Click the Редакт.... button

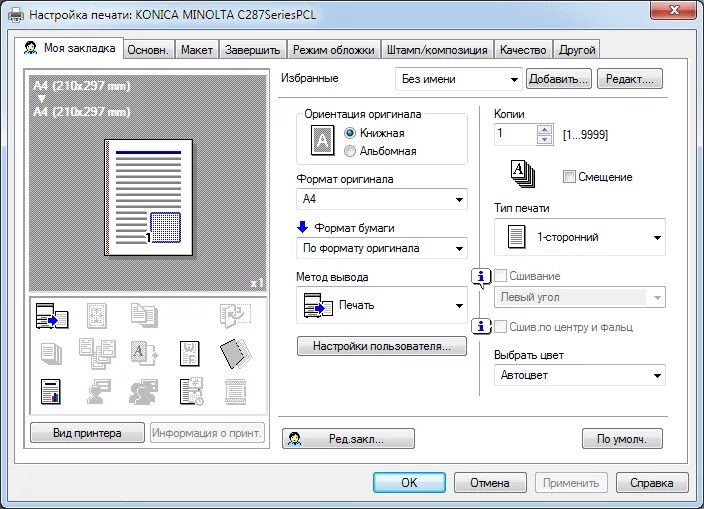(x=629, y=79)
